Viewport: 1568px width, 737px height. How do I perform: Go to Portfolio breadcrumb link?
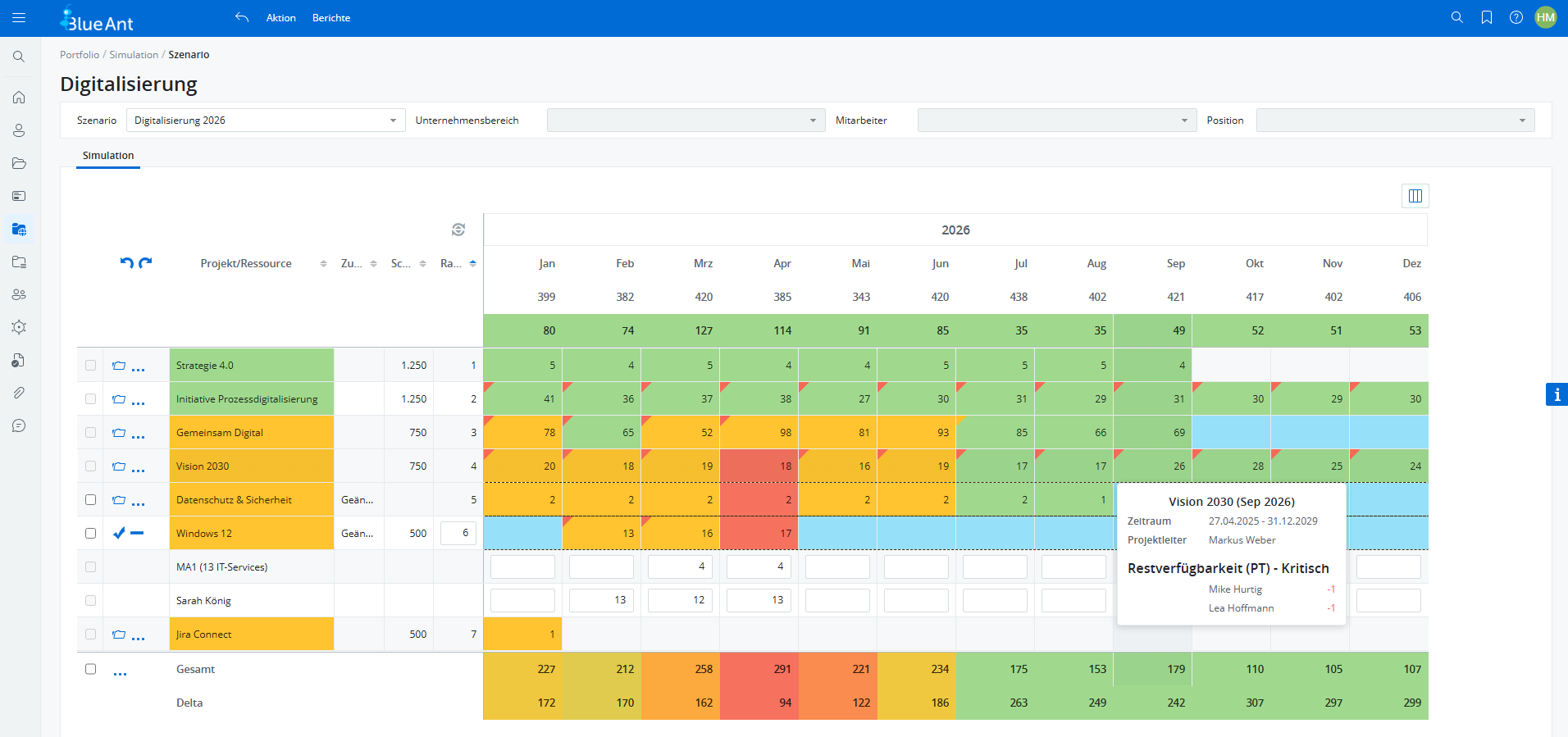tap(80, 55)
